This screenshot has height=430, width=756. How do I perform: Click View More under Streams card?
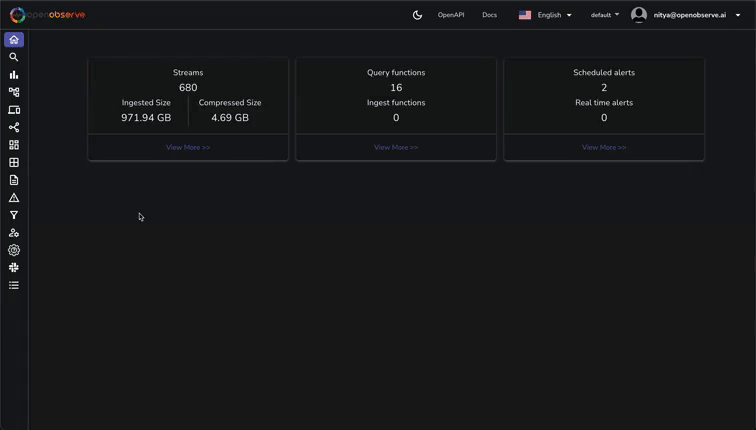click(x=188, y=147)
